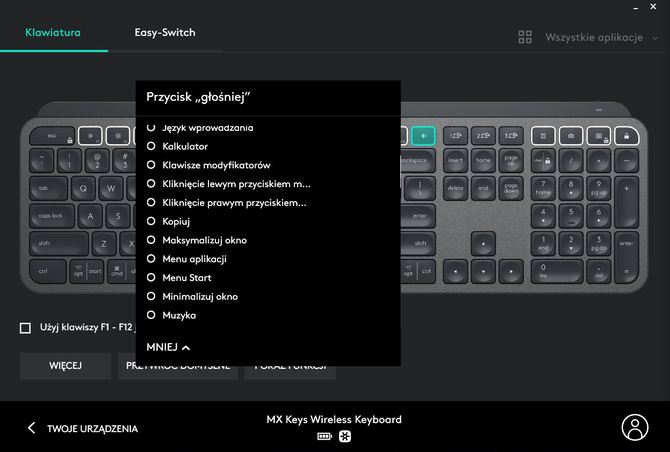The width and height of the screenshot is (670, 452).
Task: Click the esc key on keyboard image
Action: click(52, 136)
